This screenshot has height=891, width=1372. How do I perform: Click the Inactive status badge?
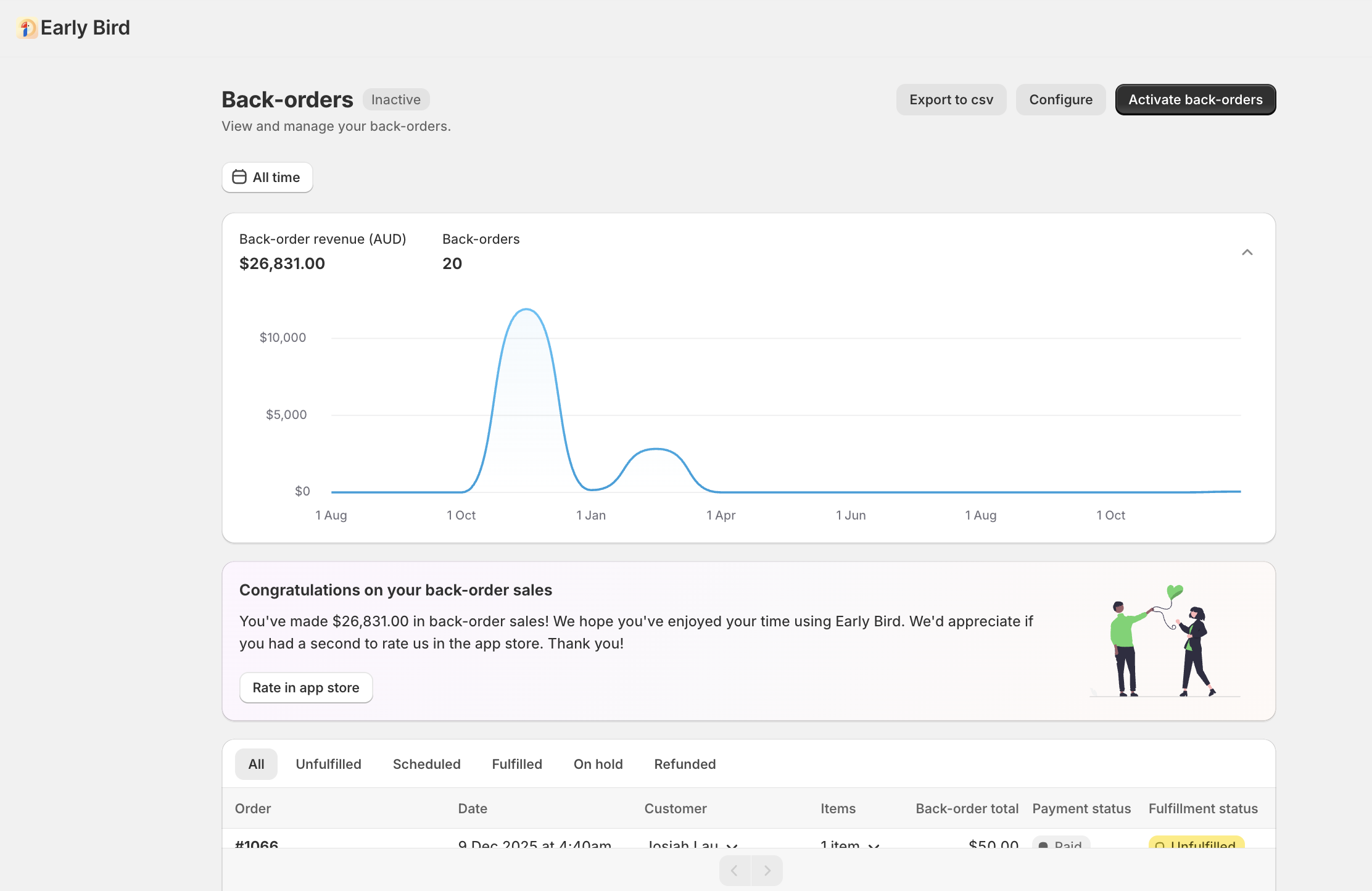tap(395, 99)
